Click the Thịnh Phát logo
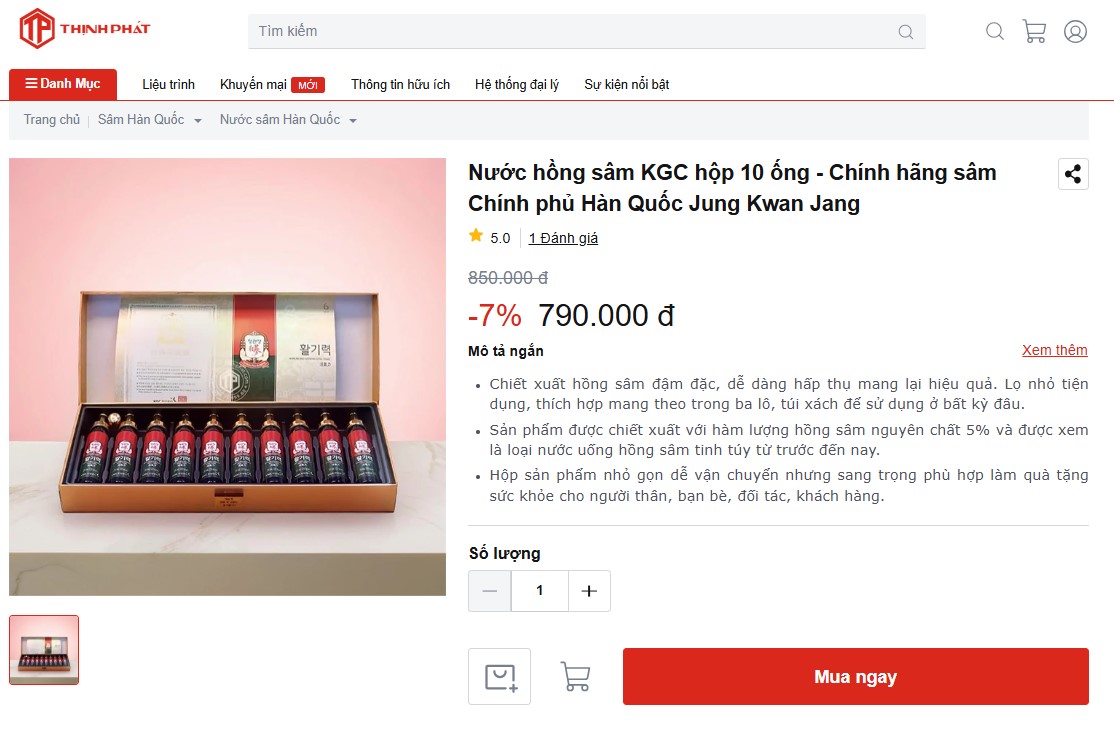 [x=85, y=29]
